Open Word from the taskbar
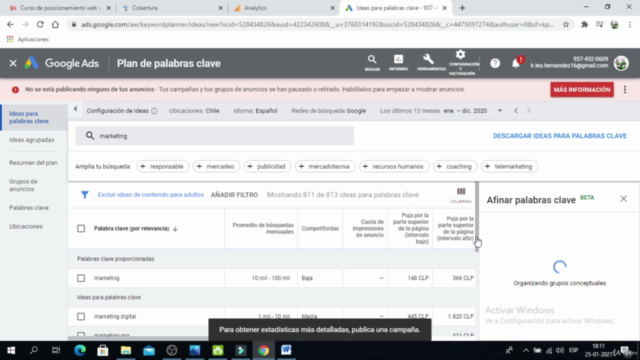The height and width of the screenshot is (360, 640). (286, 350)
